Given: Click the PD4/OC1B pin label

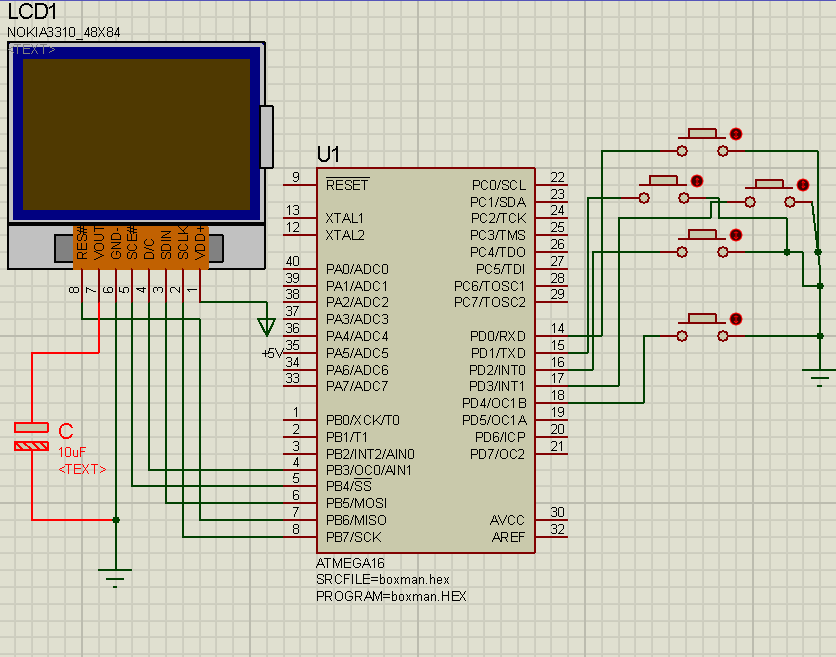Looking at the screenshot, I should click(494, 403).
